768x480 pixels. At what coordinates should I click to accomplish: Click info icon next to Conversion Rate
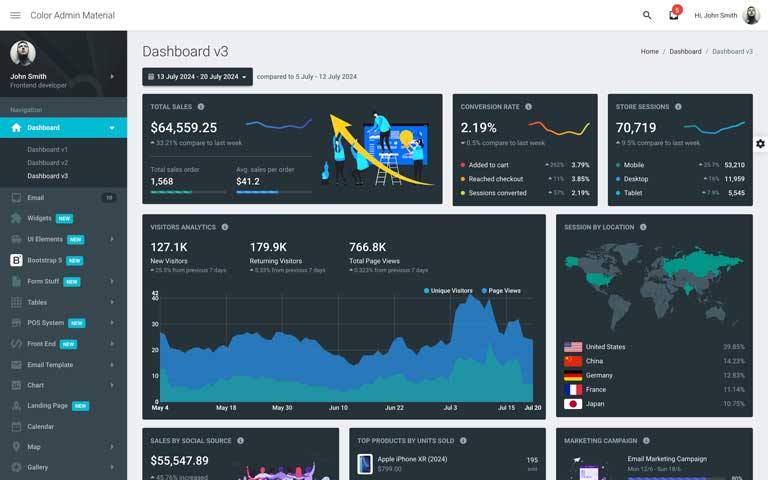pos(528,107)
